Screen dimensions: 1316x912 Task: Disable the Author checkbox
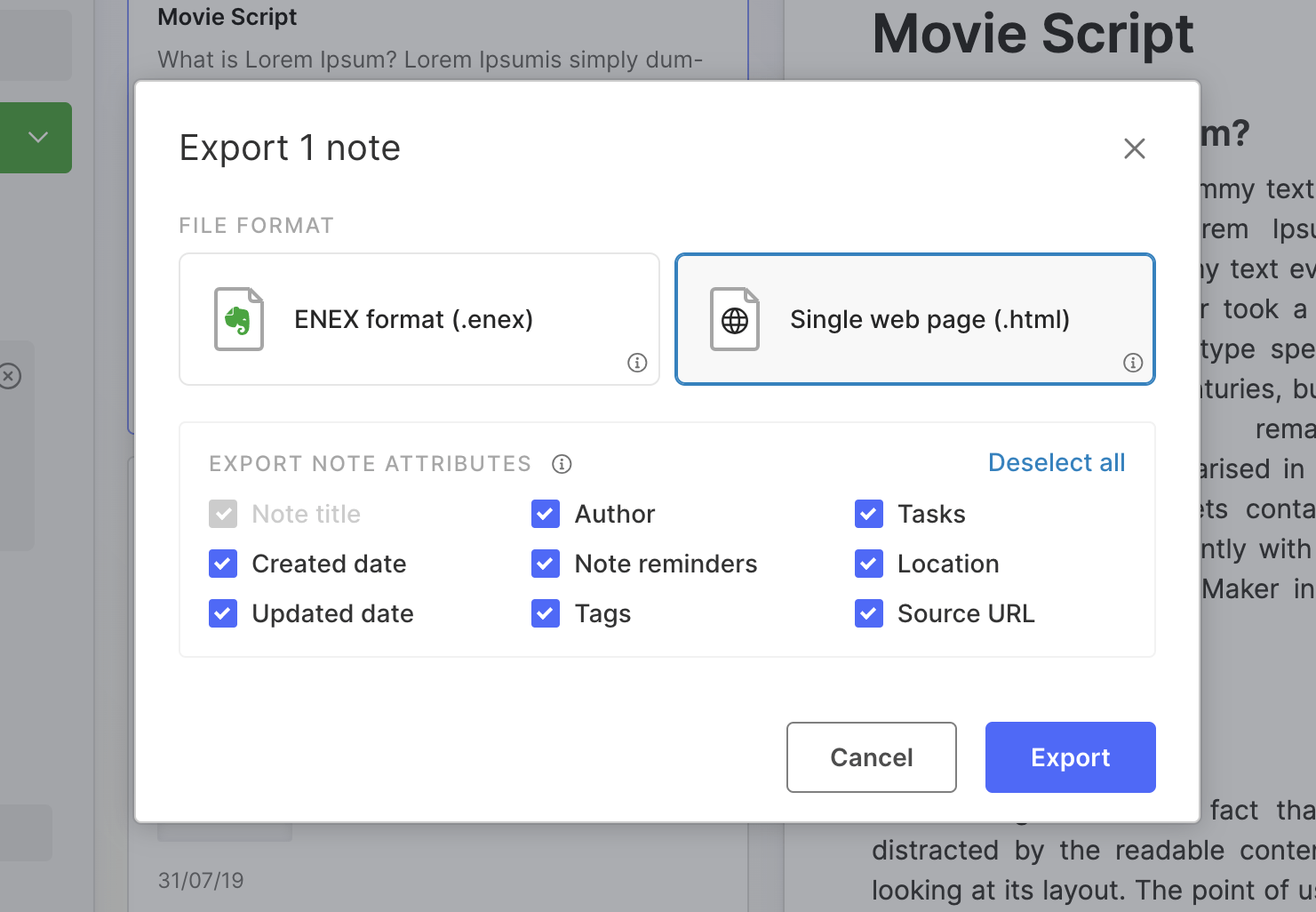(545, 514)
